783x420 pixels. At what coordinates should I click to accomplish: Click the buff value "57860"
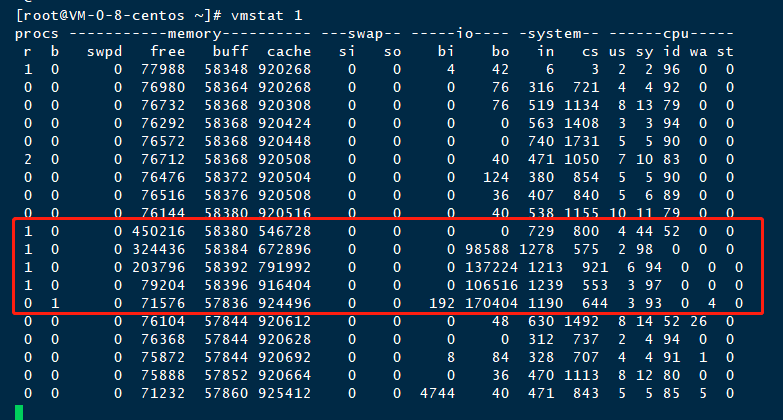(226, 393)
